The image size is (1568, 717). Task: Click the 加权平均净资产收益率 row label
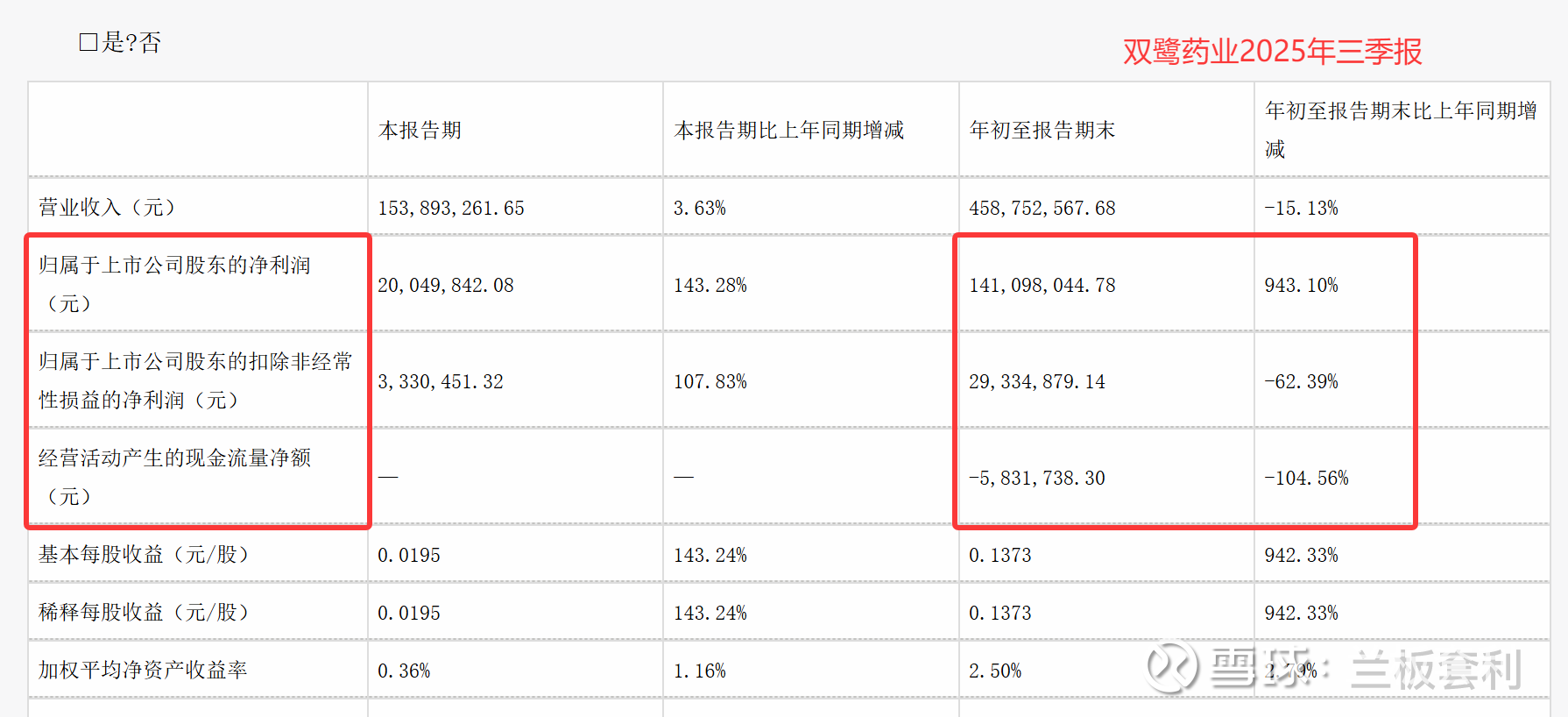coord(143,671)
